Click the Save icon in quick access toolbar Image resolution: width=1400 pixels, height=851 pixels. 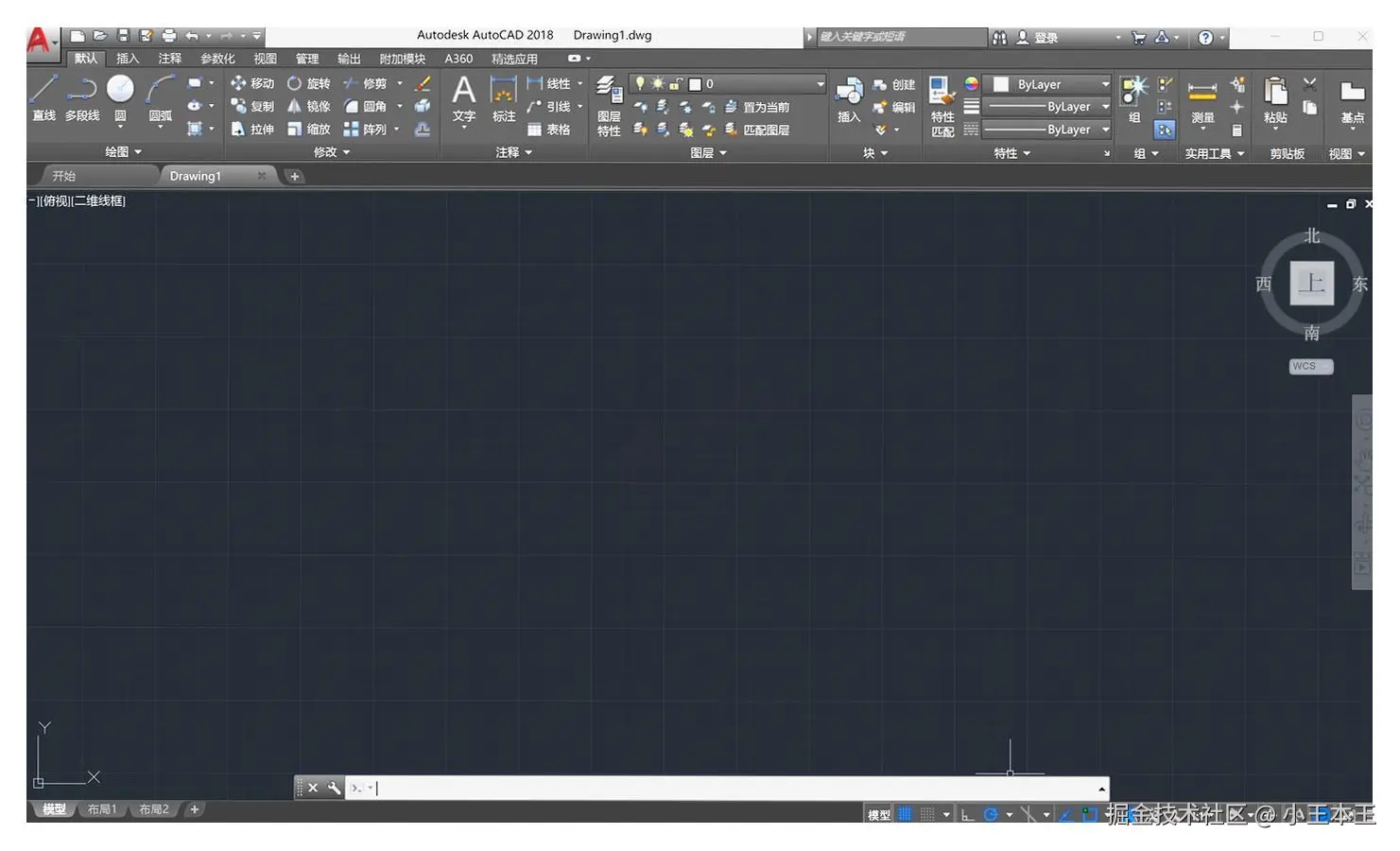point(123,36)
